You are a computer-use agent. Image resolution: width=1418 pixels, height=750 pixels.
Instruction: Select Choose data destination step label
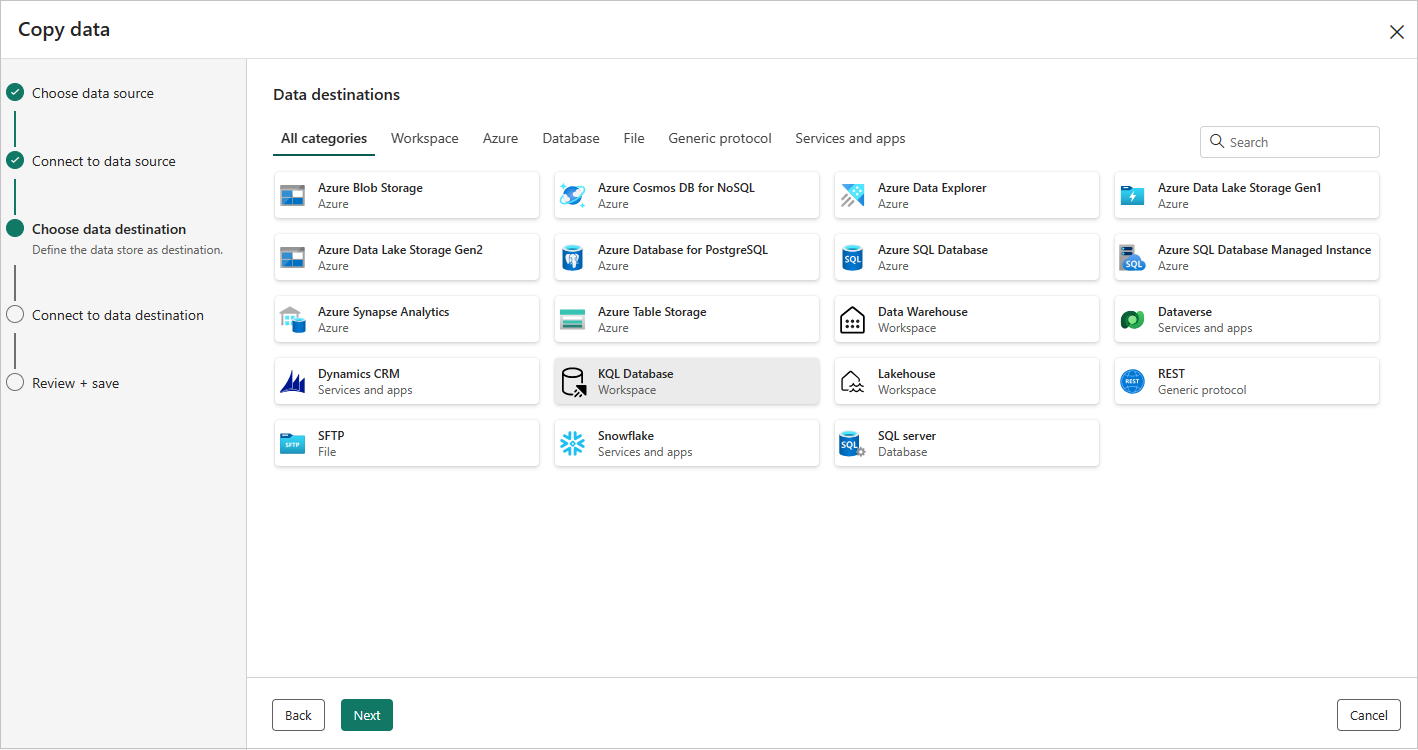(109, 229)
